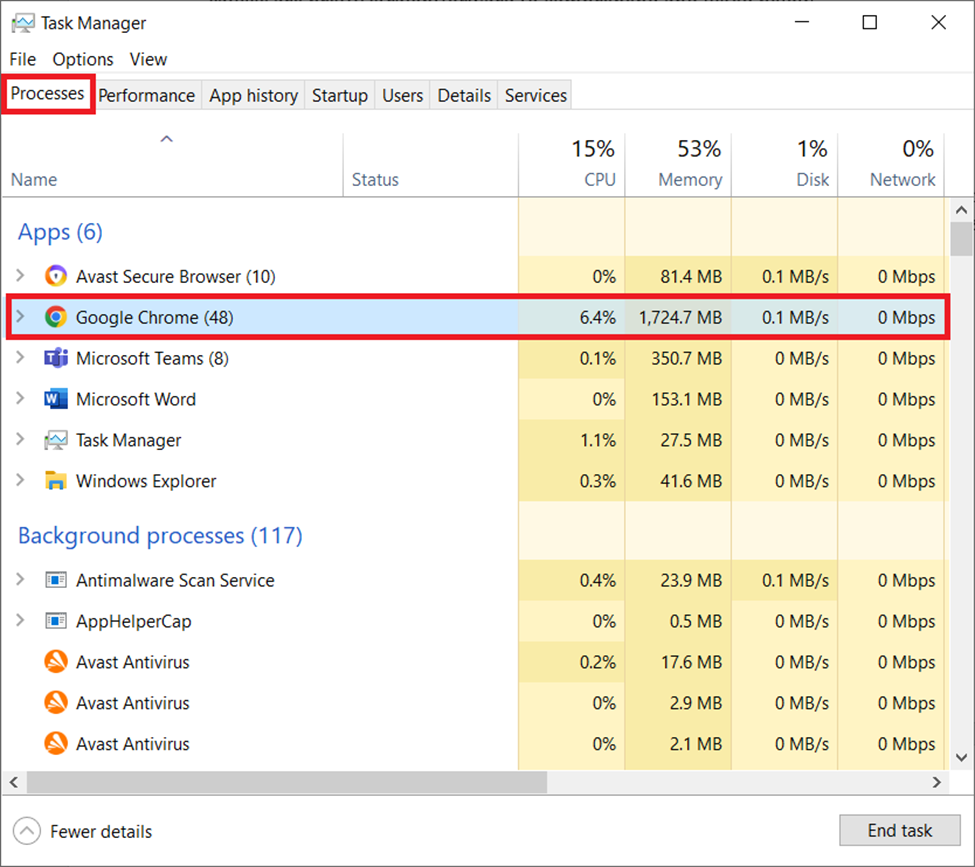Click the Microsoft Word icon
The height and width of the screenshot is (867, 975).
point(56,399)
